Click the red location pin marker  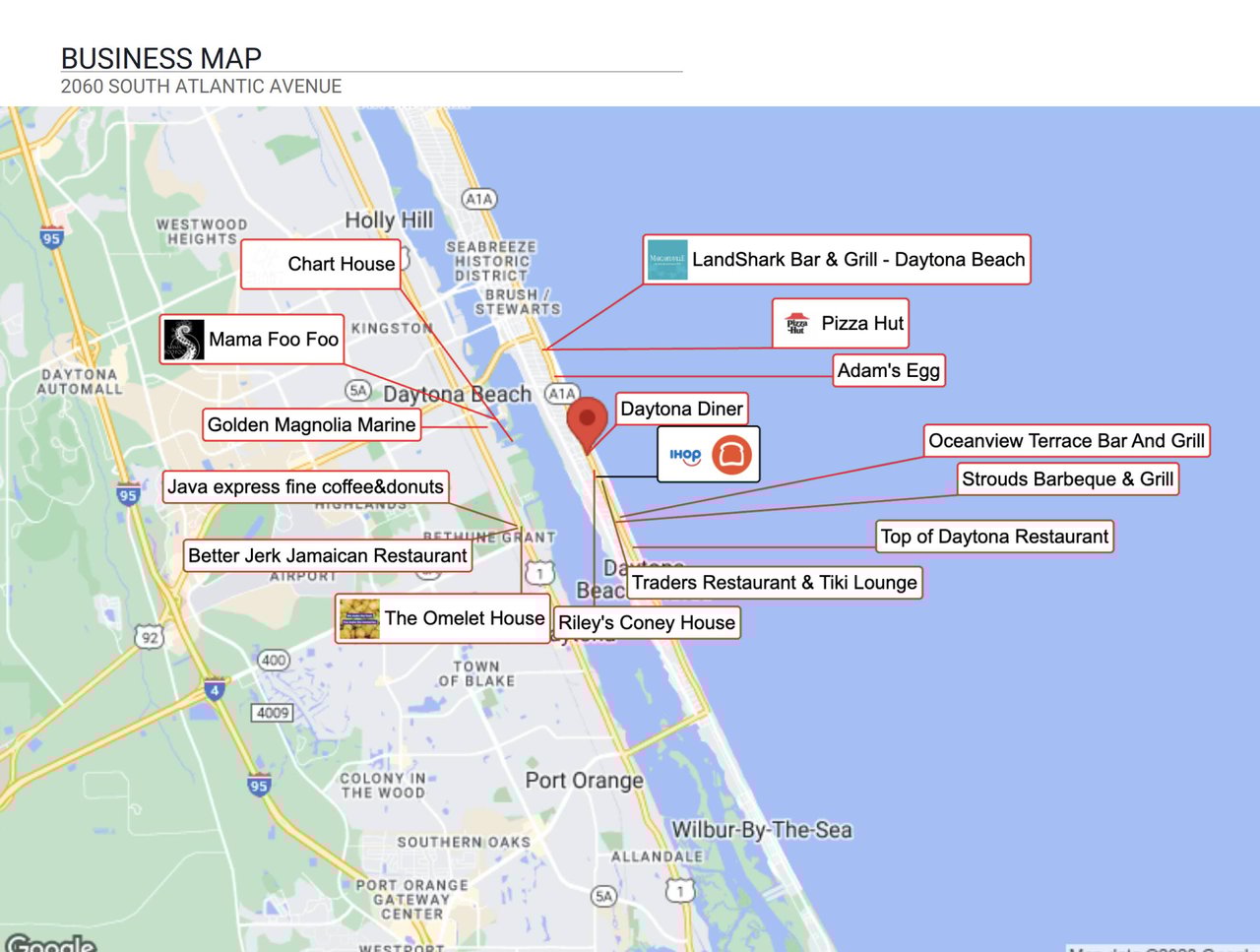pos(587,420)
